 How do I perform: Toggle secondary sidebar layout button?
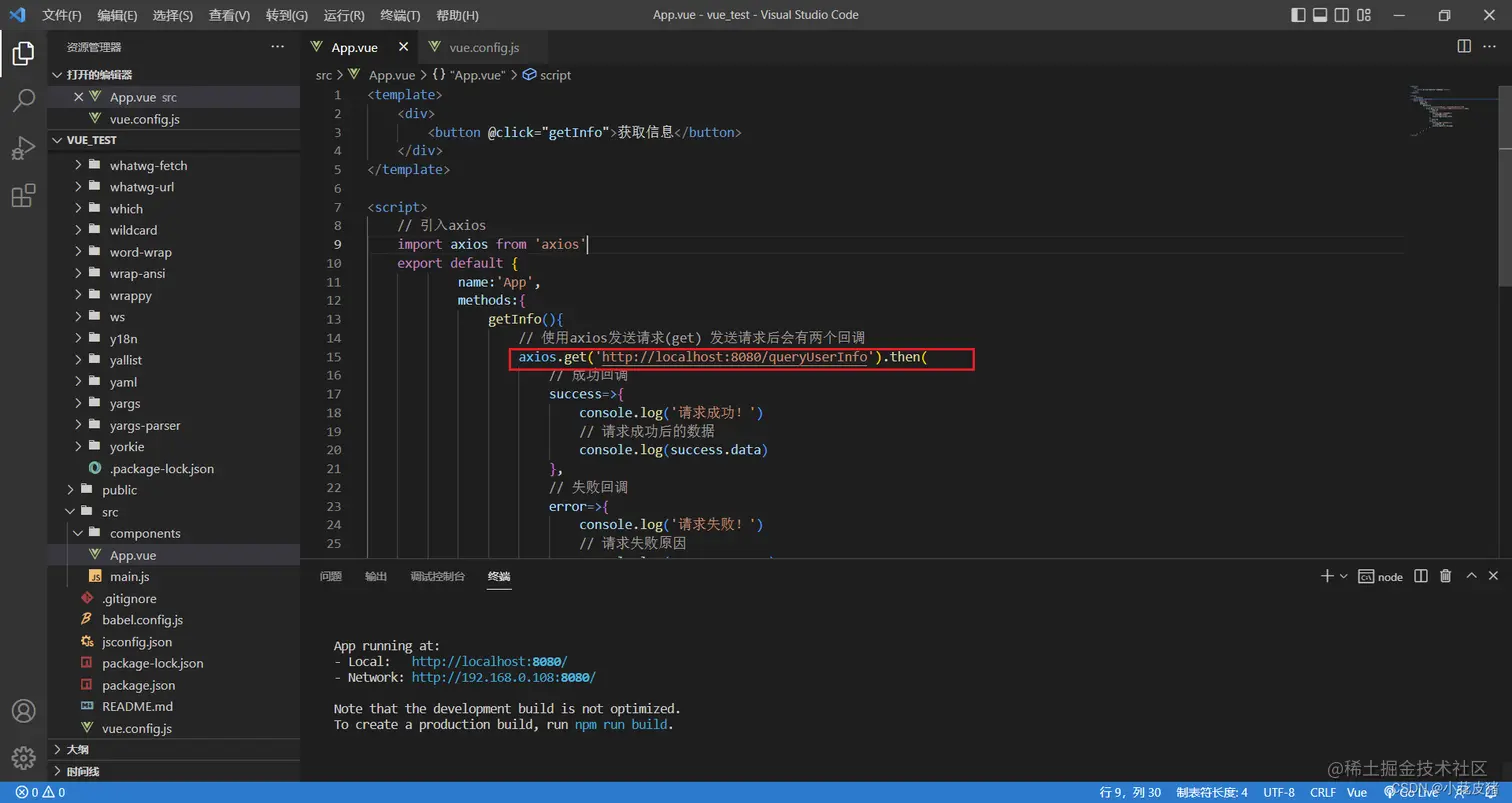(1343, 15)
